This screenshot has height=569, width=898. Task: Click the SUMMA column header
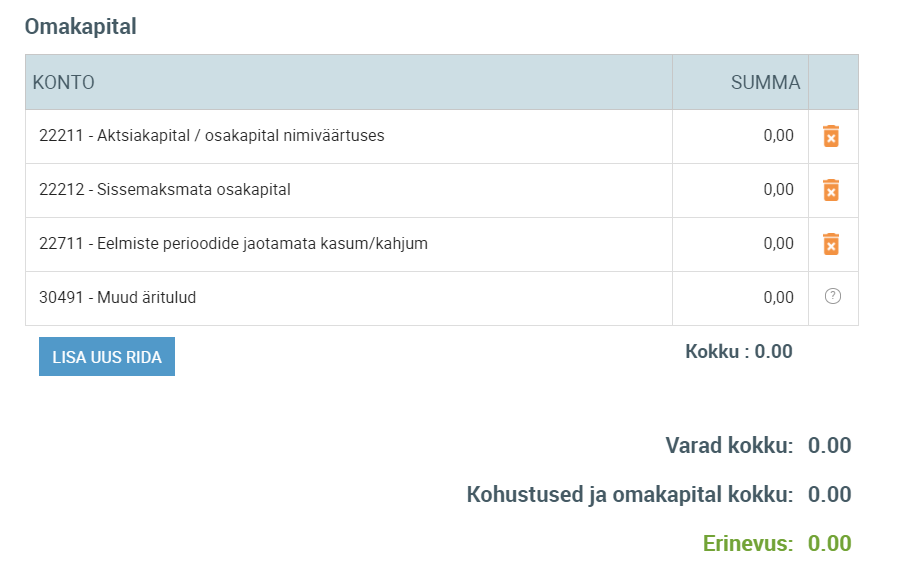pyautogui.click(x=765, y=83)
